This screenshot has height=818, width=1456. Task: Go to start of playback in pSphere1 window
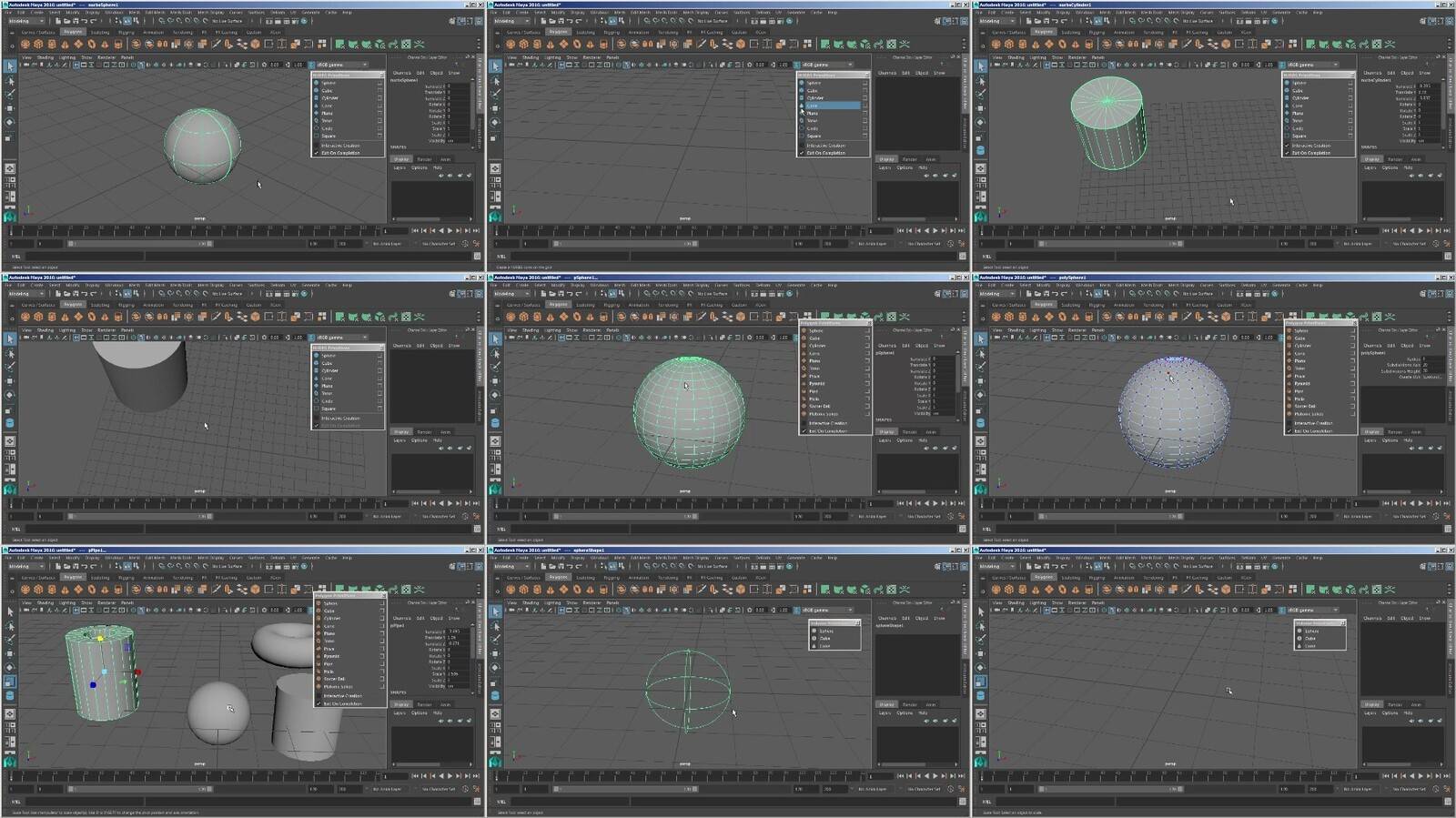(x=899, y=503)
